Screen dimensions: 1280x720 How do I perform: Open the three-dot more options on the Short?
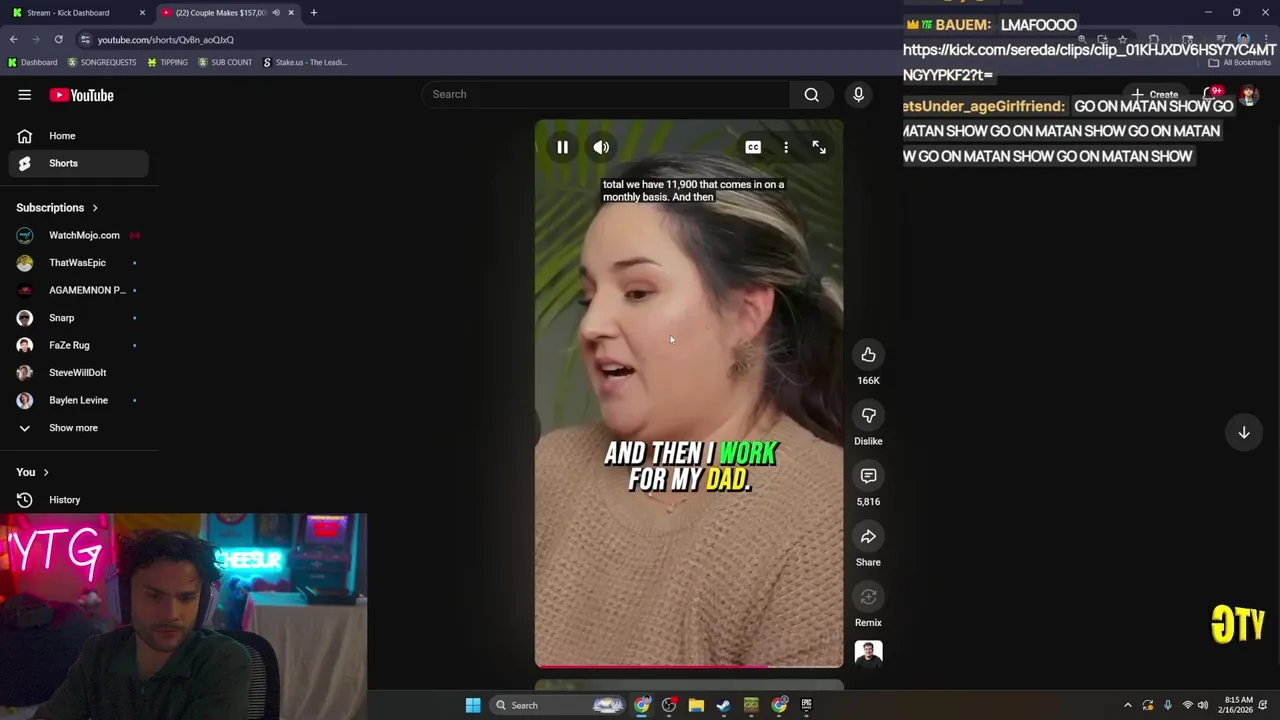pos(786,147)
